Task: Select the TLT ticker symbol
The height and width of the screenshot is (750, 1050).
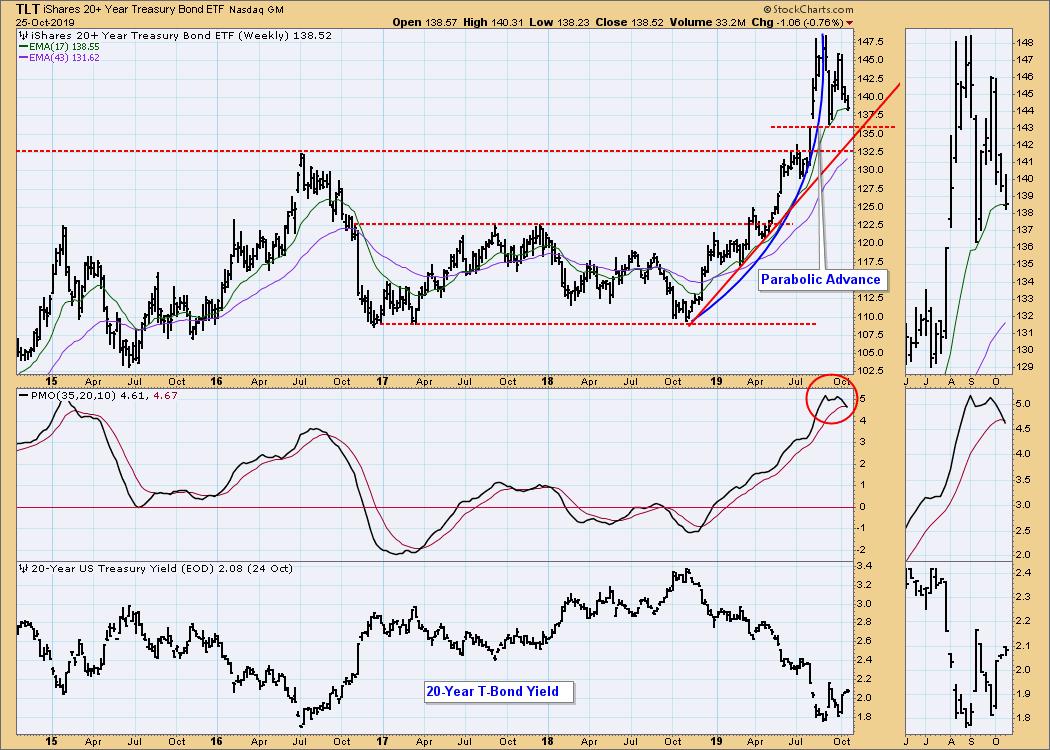Action: (x=27, y=9)
